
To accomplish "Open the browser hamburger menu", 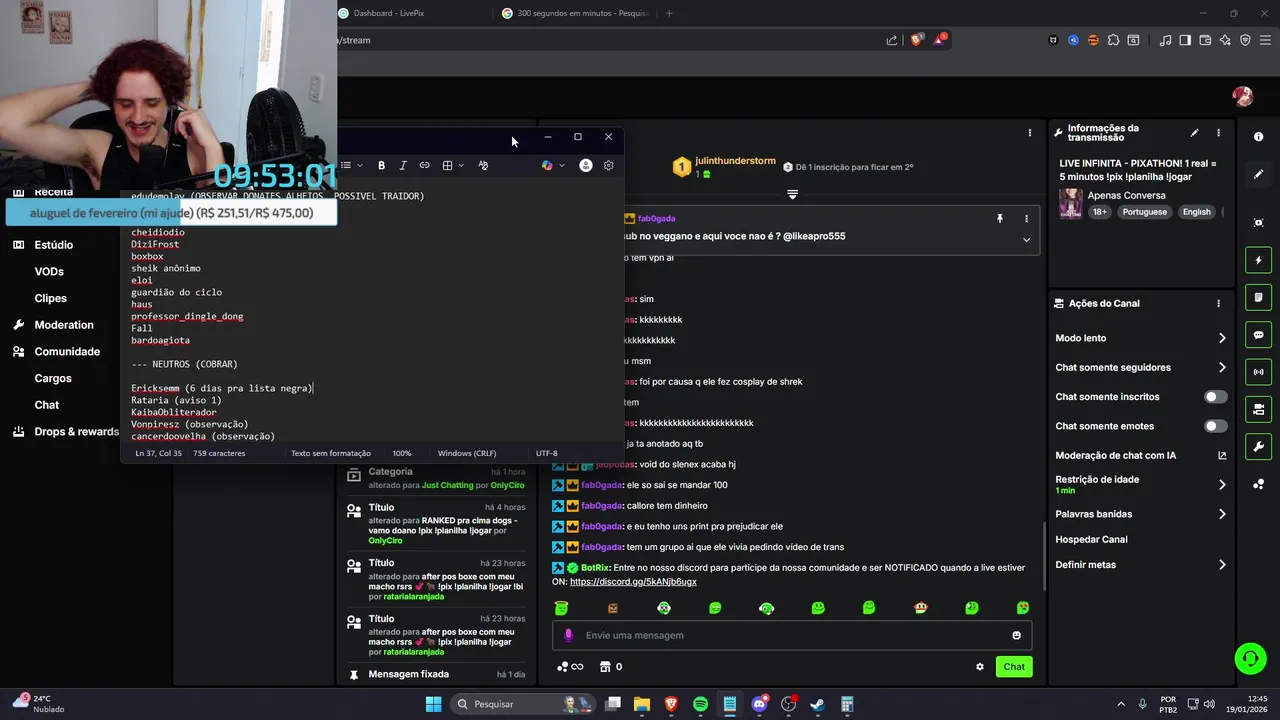I will tap(1265, 40).
